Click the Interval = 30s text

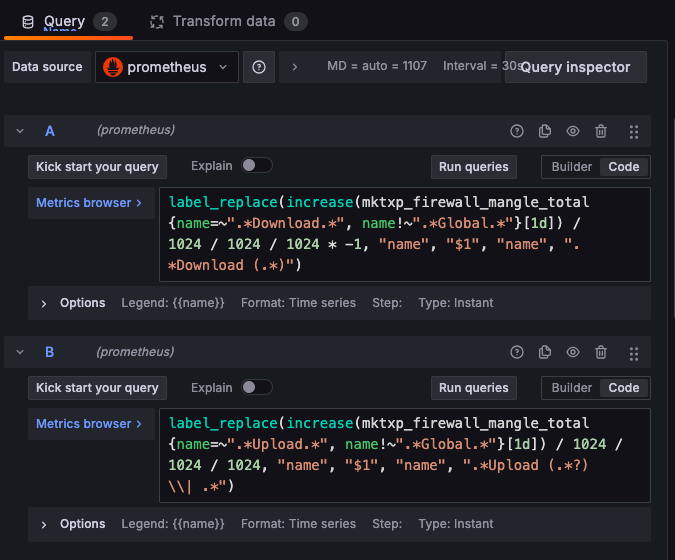[483, 66]
